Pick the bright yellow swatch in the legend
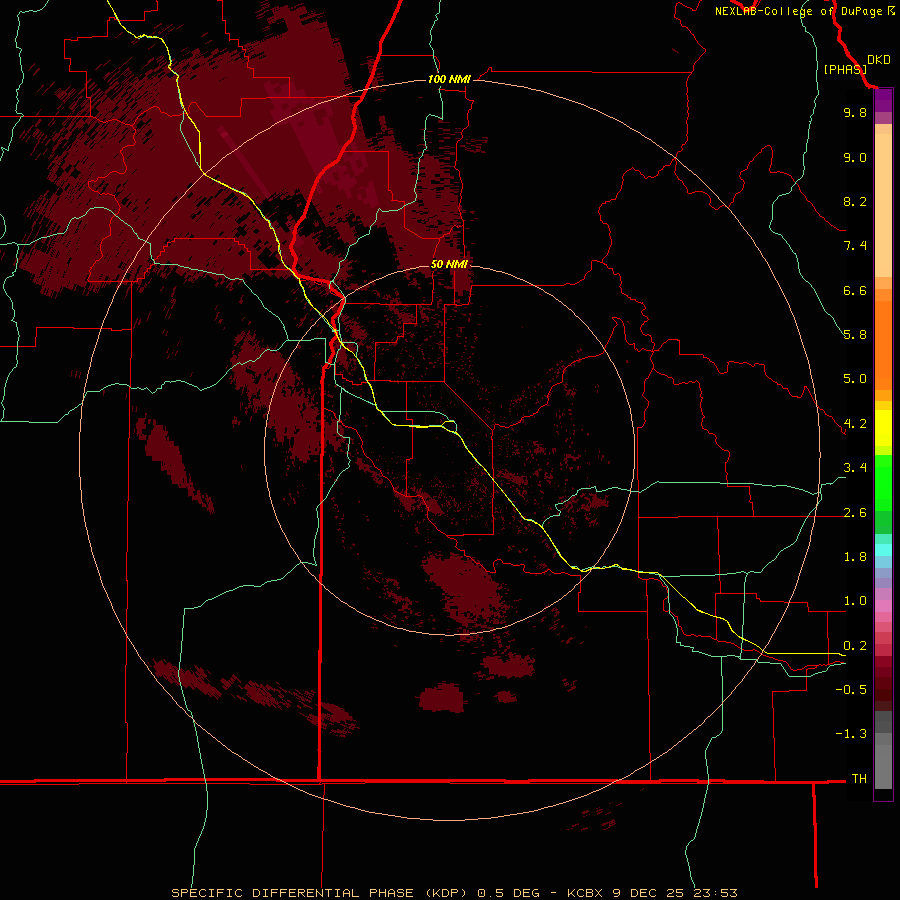Screen dimensions: 900x900 [x=883, y=428]
